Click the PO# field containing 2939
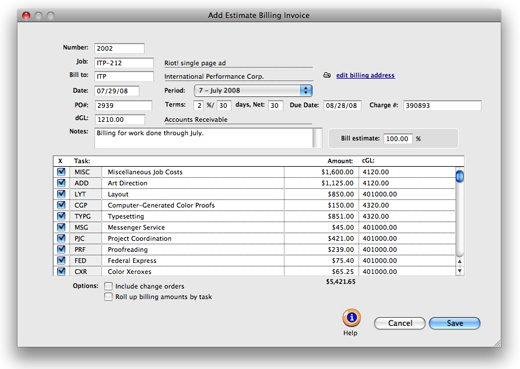The image size is (520, 369). coord(123,105)
